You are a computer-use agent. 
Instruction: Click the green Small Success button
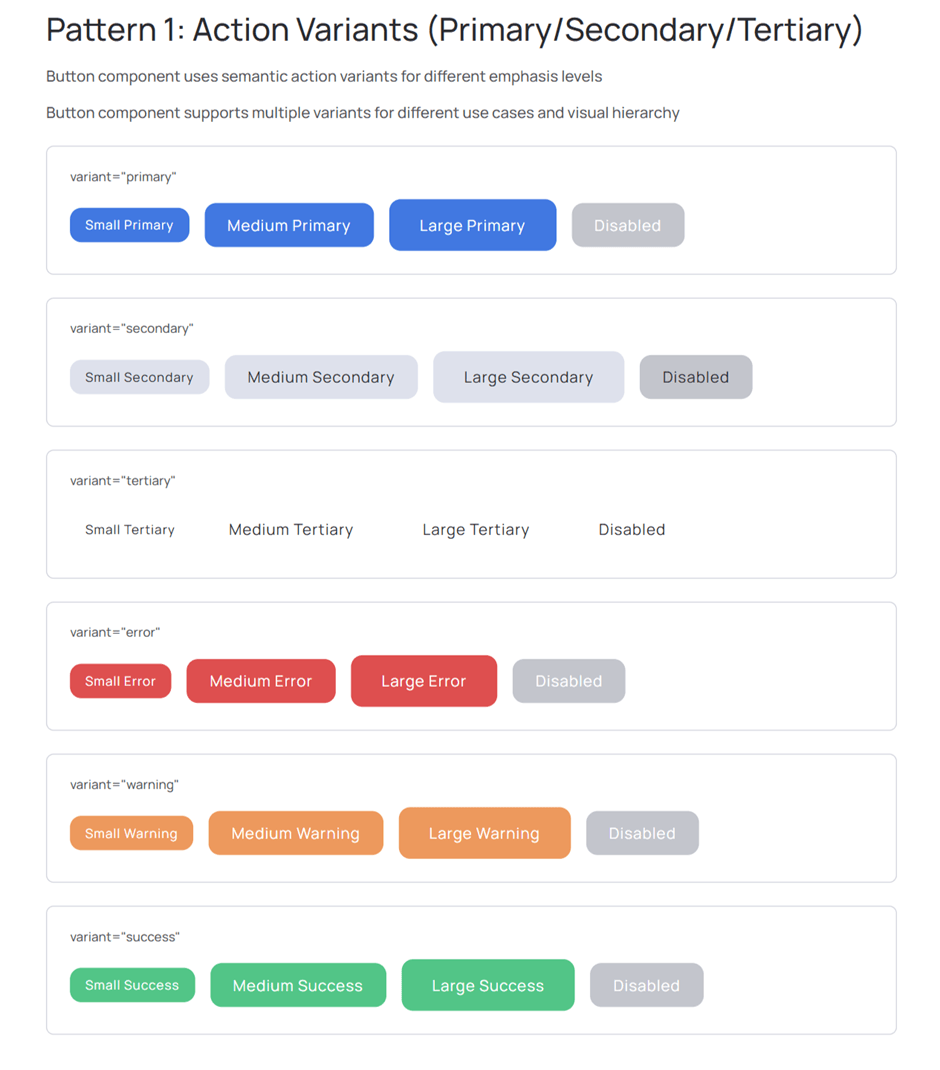coord(132,985)
